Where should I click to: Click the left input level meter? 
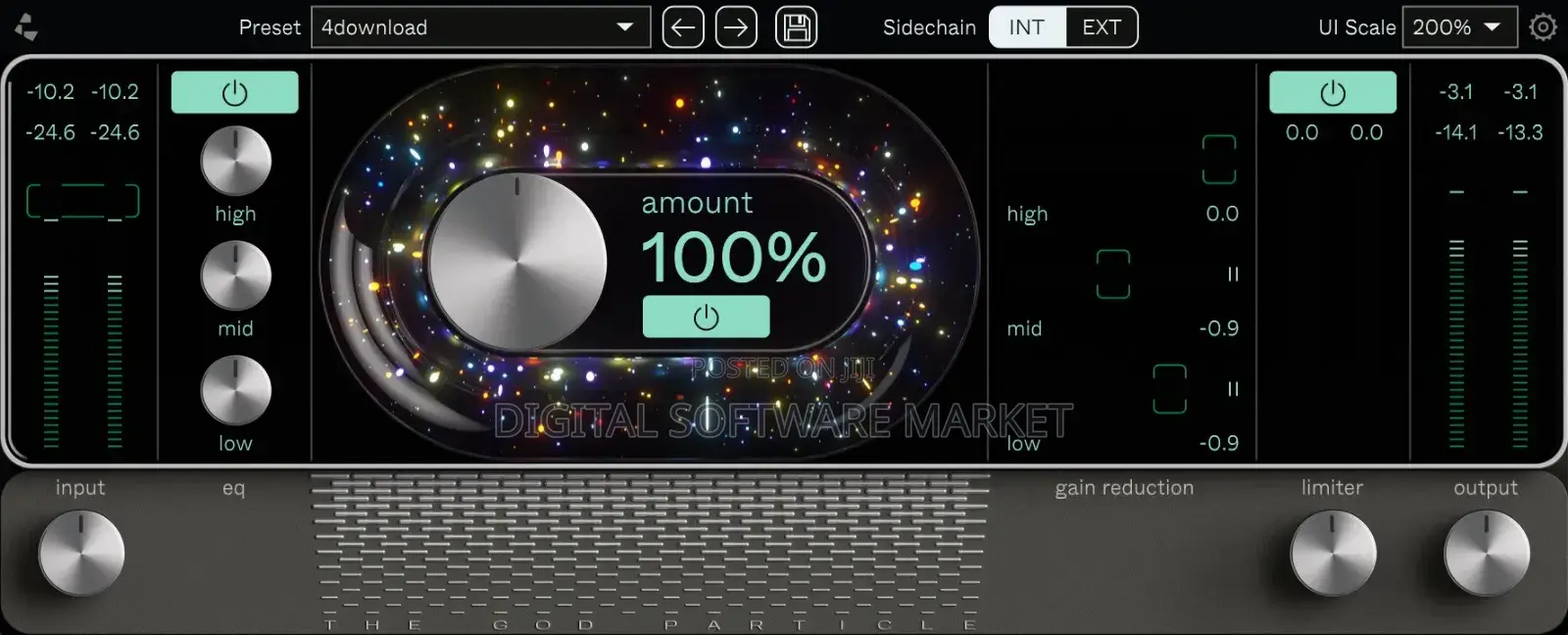click(x=51, y=362)
